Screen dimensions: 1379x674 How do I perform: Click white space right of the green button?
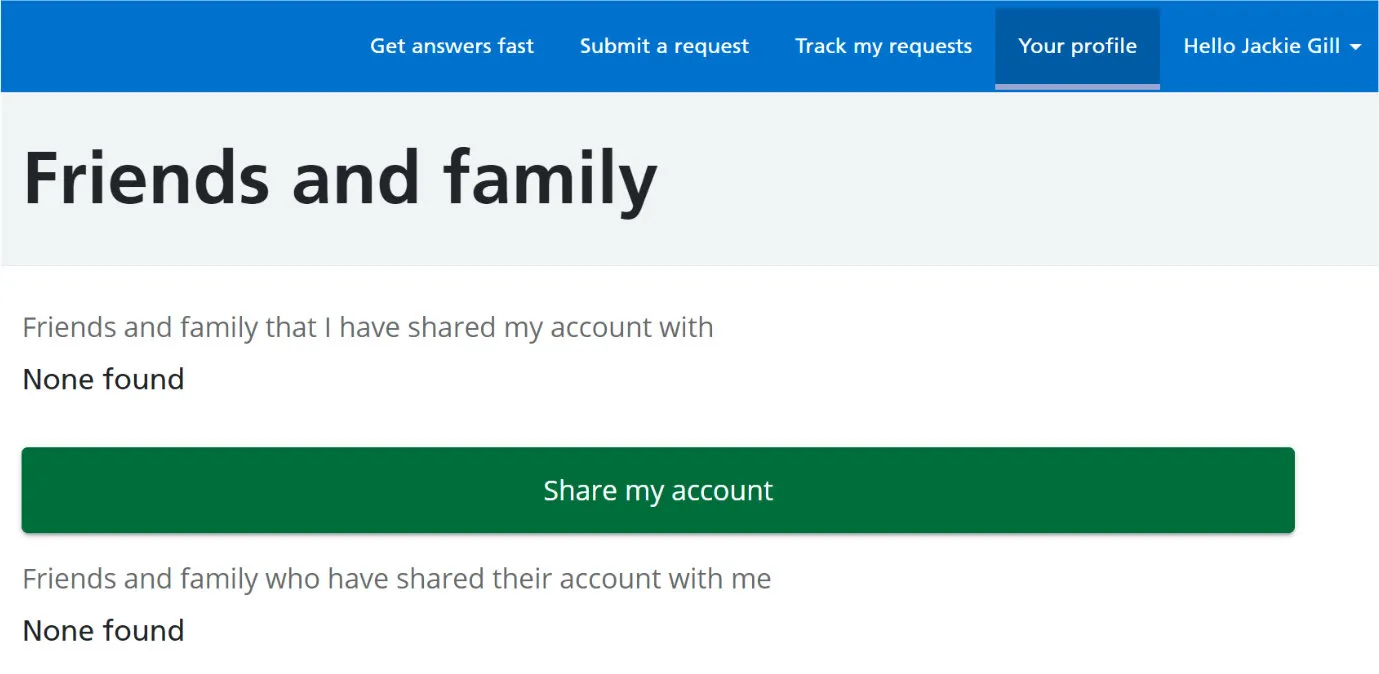1336,490
